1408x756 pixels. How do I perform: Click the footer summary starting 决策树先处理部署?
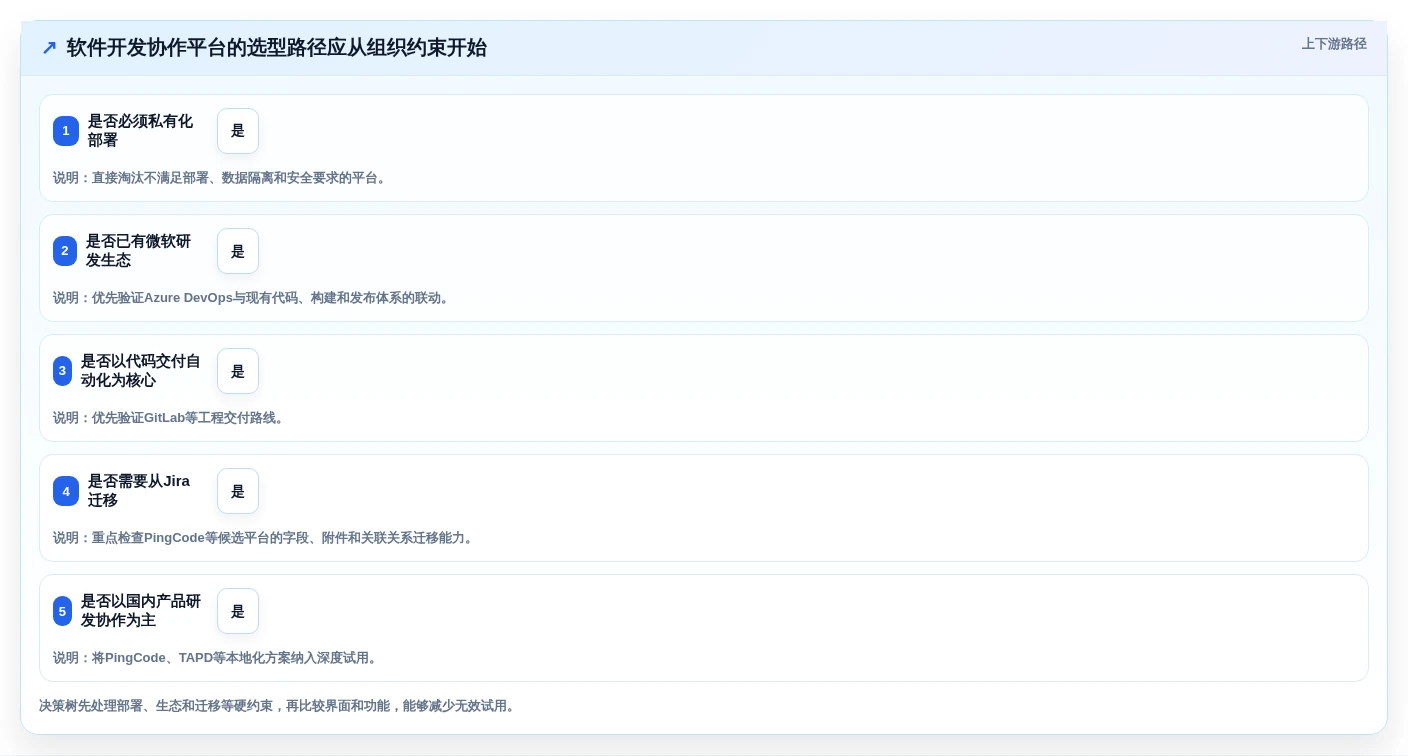tap(279, 706)
